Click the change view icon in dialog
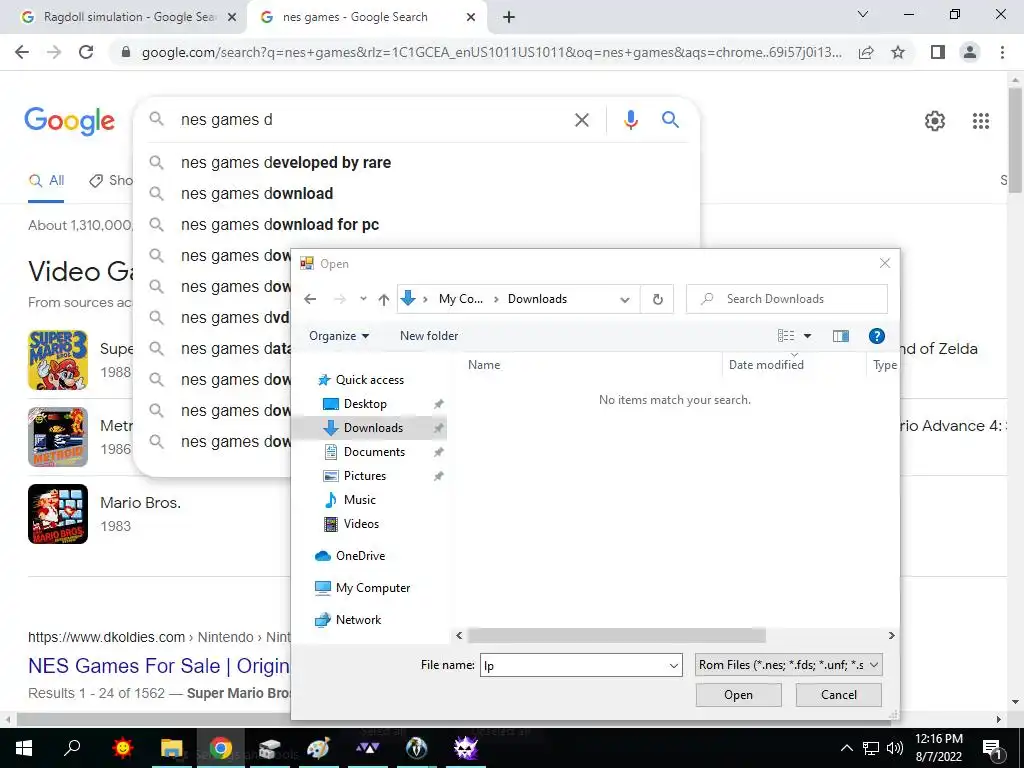 [786, 336]
